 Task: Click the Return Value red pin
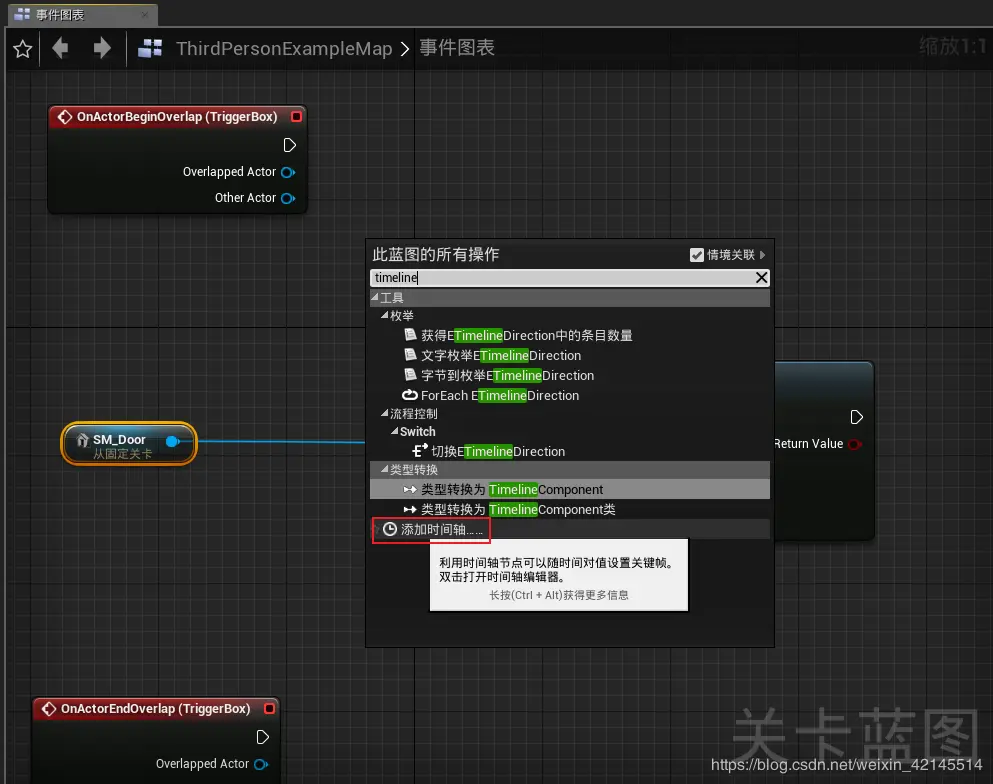click(854, 444)
